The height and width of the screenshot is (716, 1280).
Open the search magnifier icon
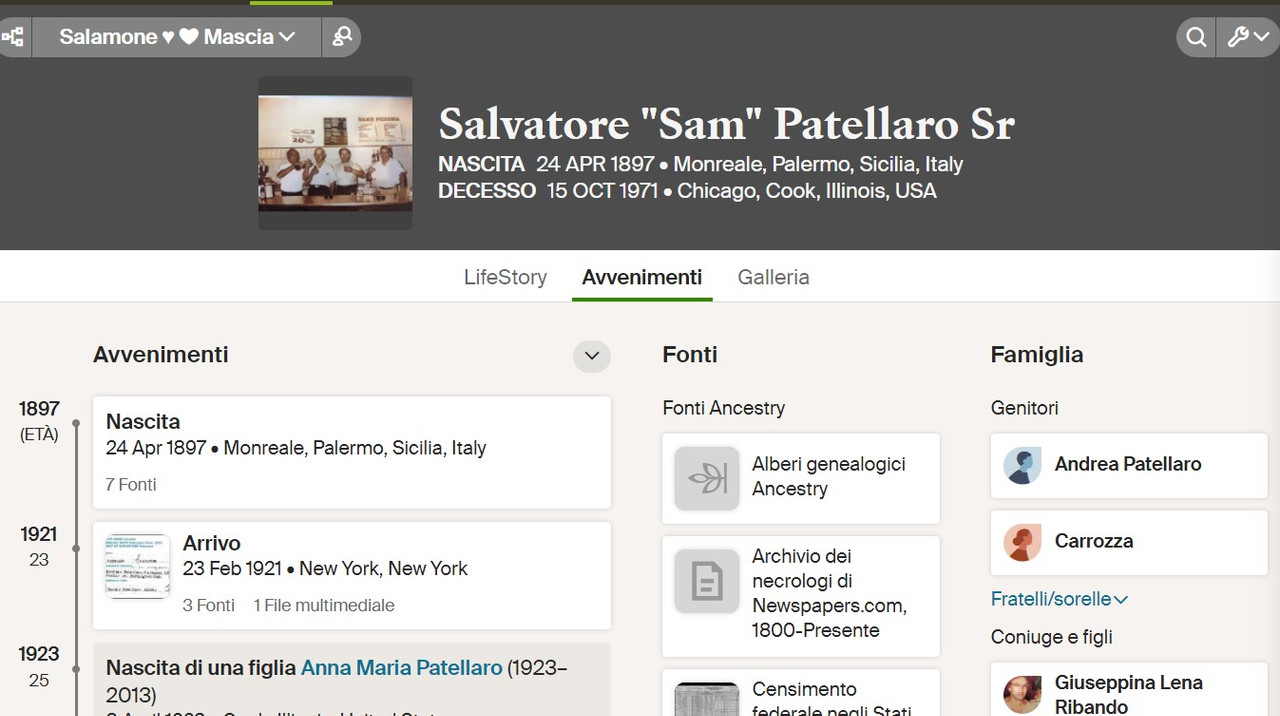1196,37
